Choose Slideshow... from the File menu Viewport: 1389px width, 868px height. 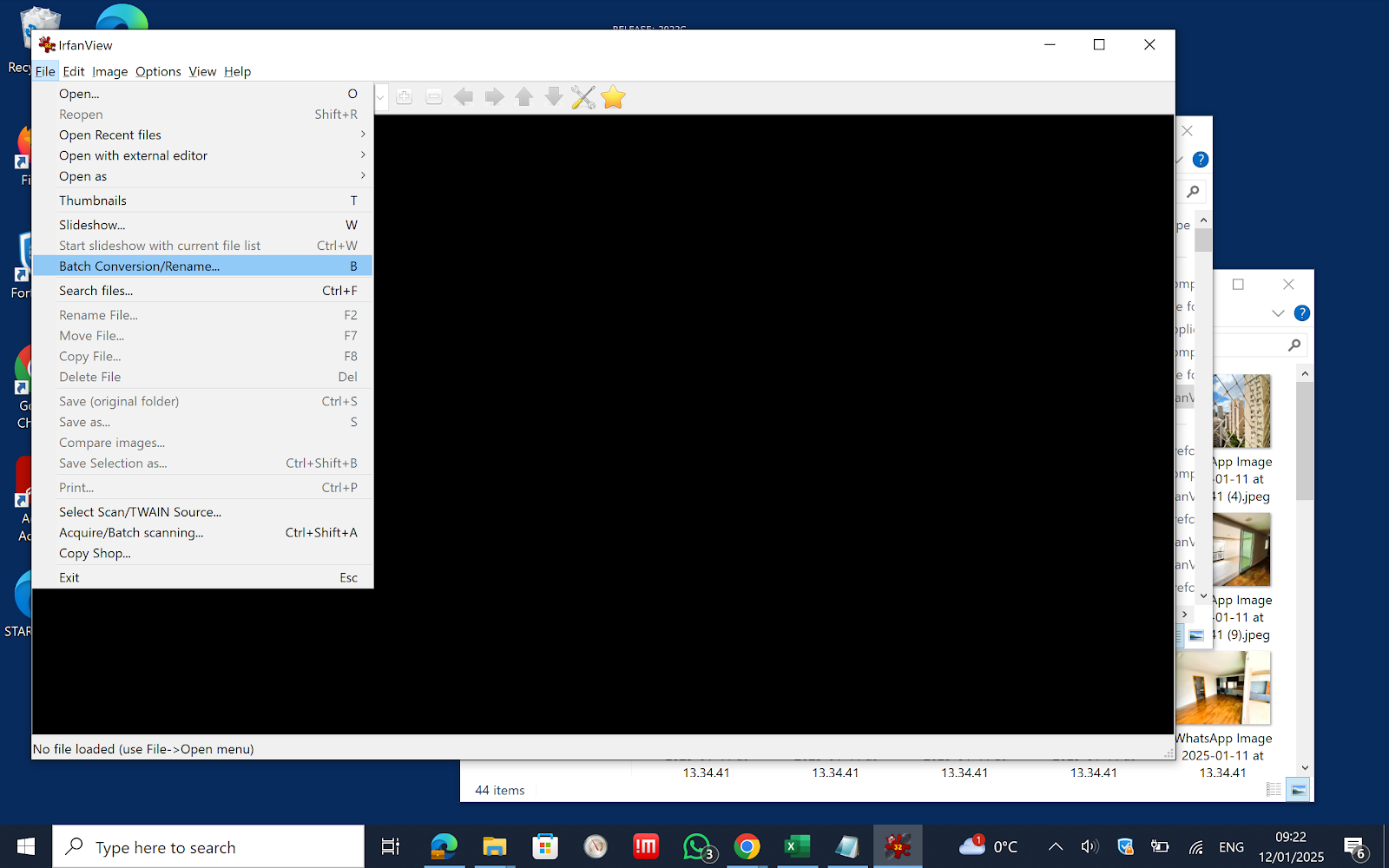click(203, 225)
